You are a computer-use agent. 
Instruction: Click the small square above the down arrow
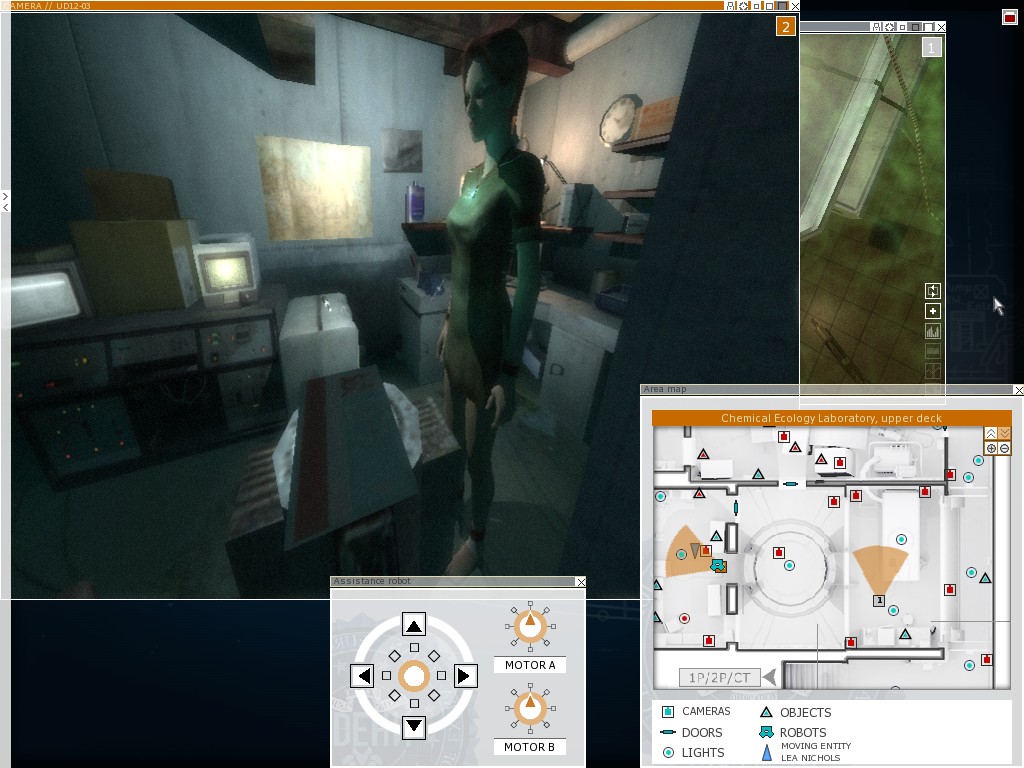414,703
